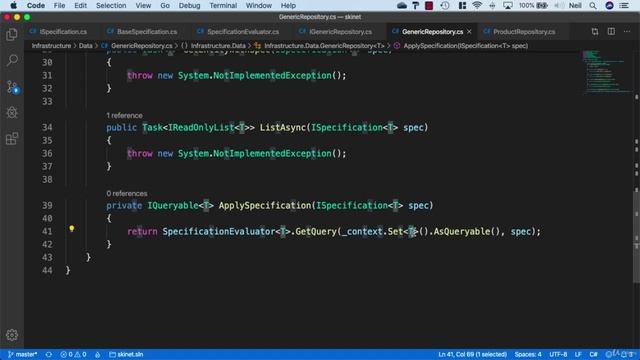Open the errors and warnings count

click(x=73, y=354)
